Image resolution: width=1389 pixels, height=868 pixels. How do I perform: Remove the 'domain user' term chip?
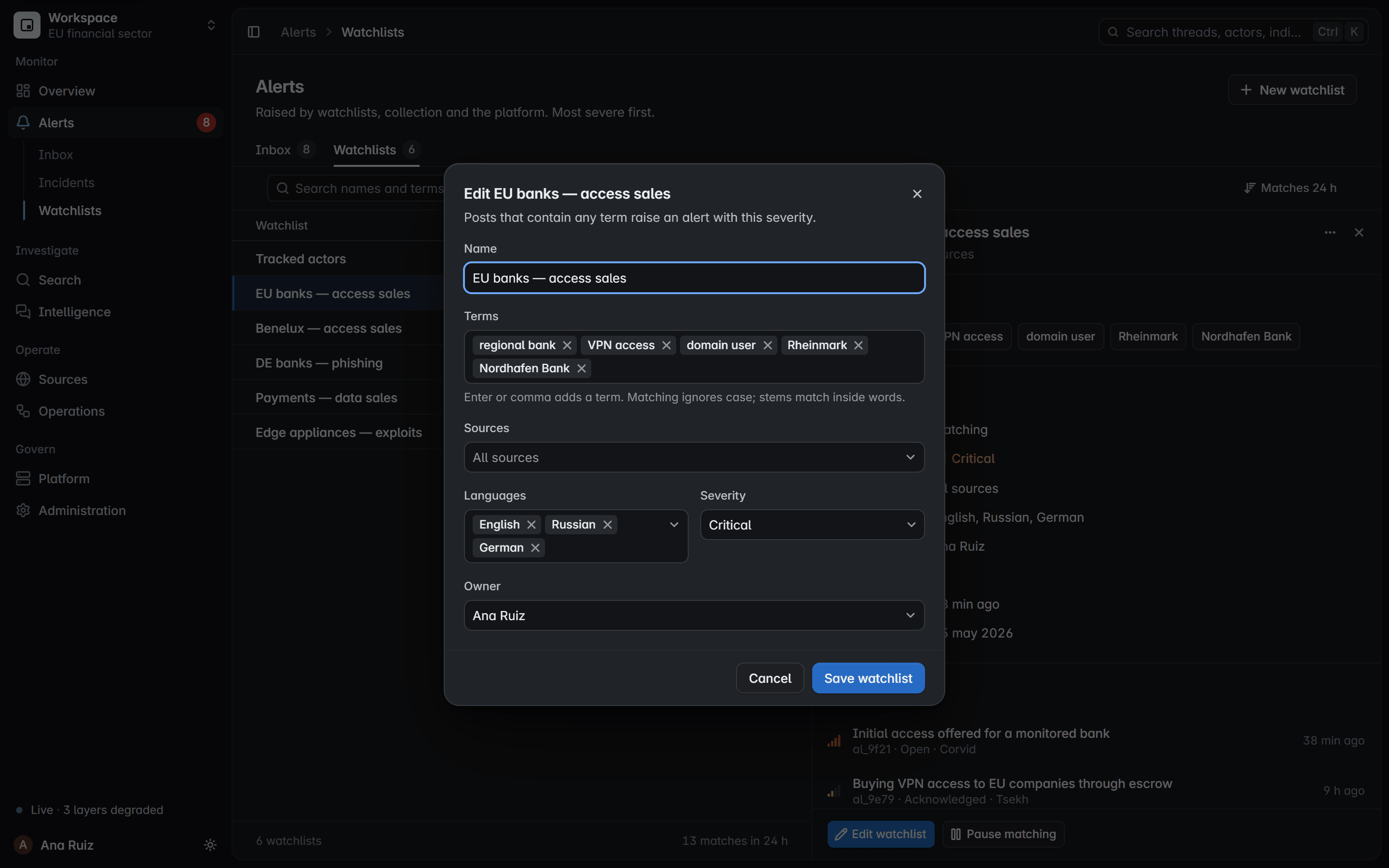click(767, 345)
